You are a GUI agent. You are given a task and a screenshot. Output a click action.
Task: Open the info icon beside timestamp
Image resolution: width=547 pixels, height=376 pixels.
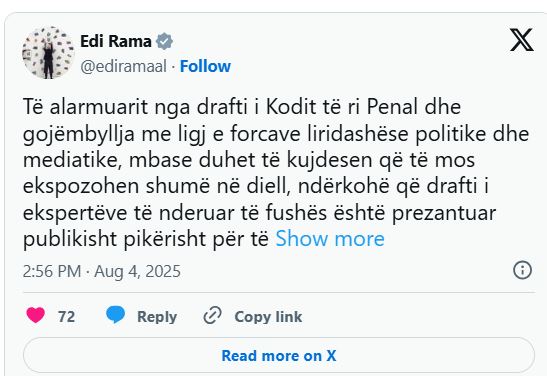tap(523, 270)
